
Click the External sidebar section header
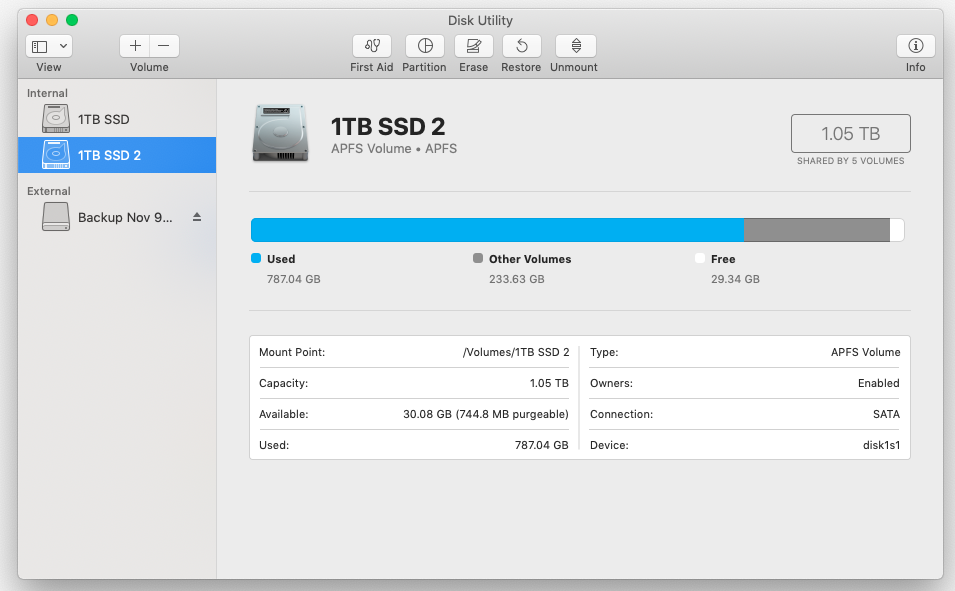tap(49, 191)
